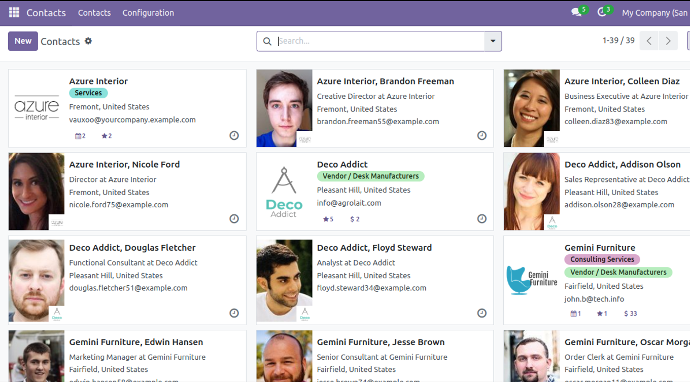The height and width of the screenshot is (382, 690).
Task: Open the apps grid menu icon
Action: tap(14, 12)
